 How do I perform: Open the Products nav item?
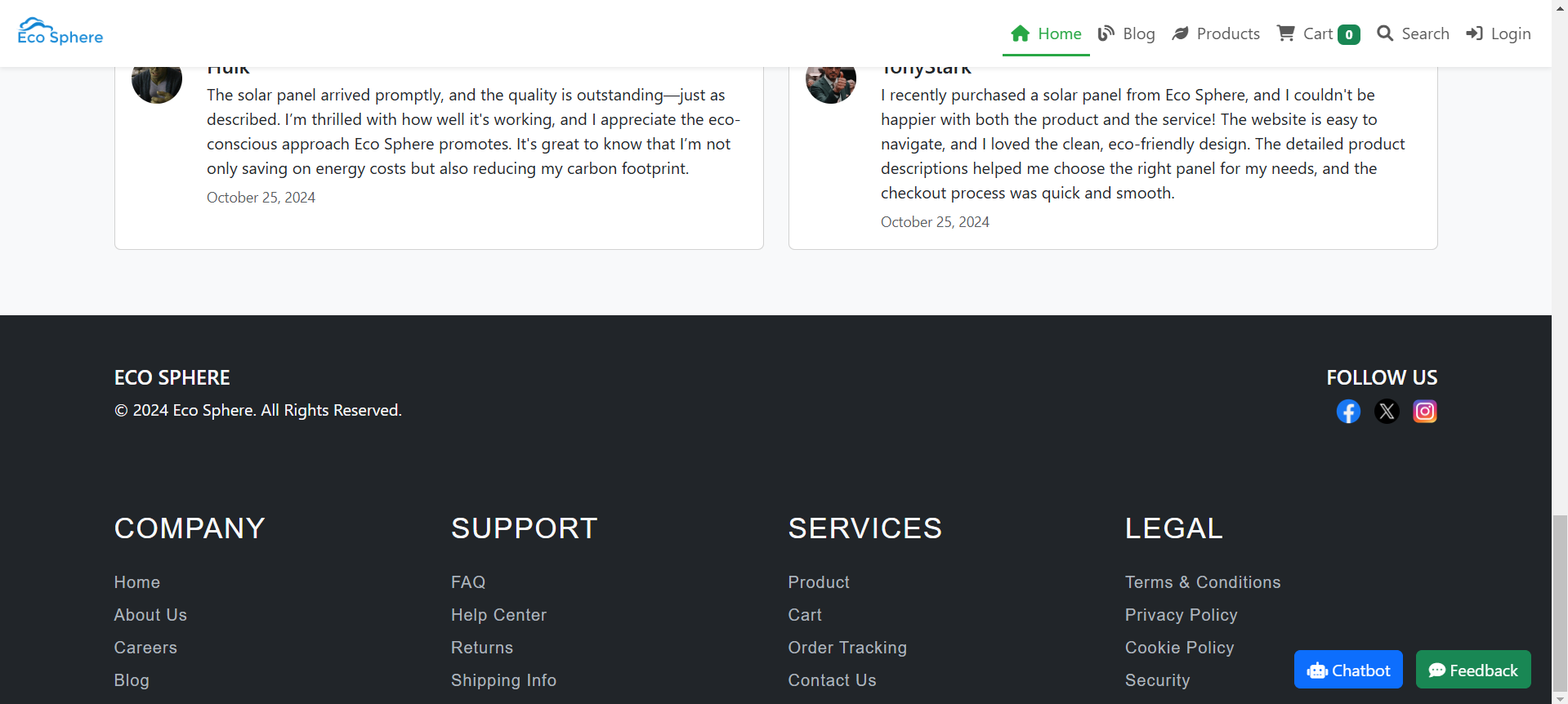(1216, 33)
